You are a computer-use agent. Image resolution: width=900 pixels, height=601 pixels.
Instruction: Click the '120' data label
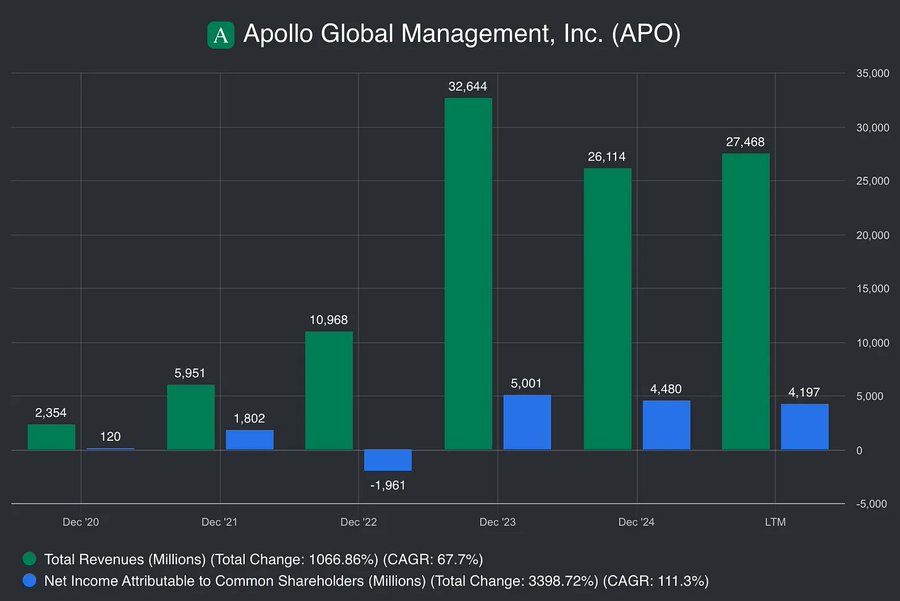click(x=110, y=437)
